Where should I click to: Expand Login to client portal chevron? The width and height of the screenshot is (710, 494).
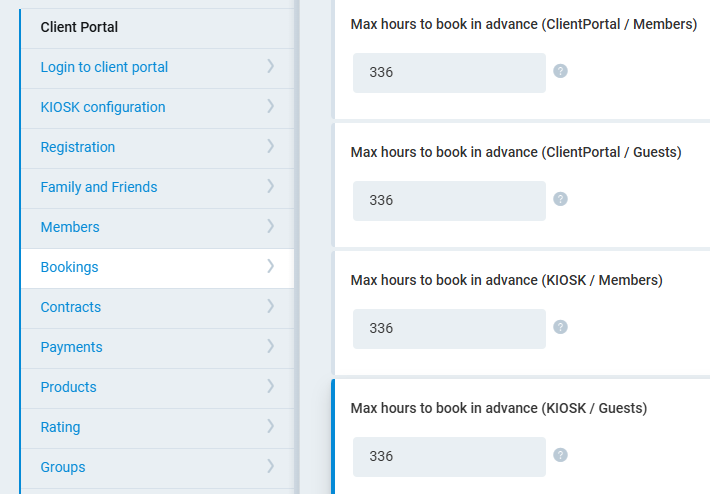tap(270, 67)
